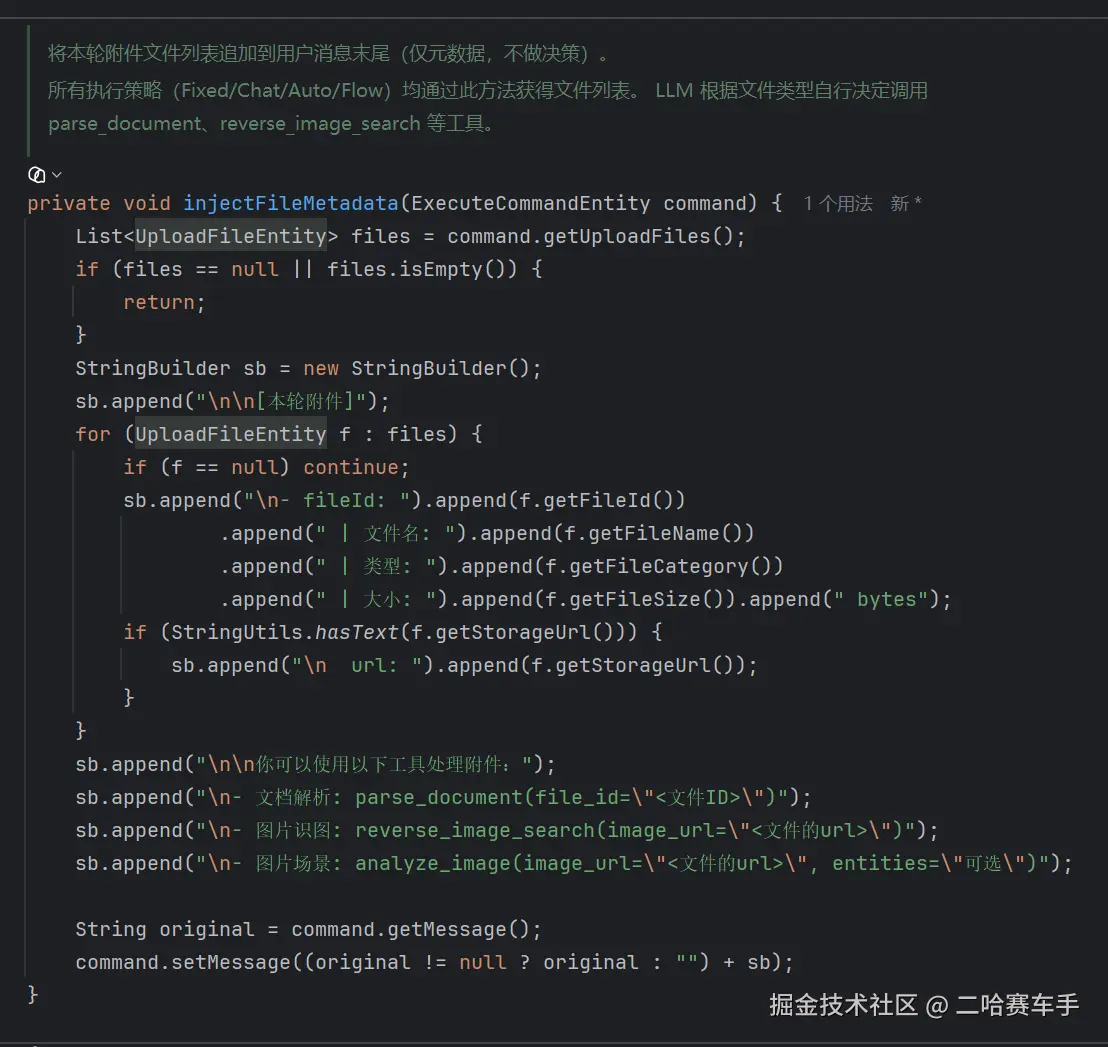Click UploadFileEntity in the for loop
The height and width of the screenshot is (1047, 1108).
point(231,434)
